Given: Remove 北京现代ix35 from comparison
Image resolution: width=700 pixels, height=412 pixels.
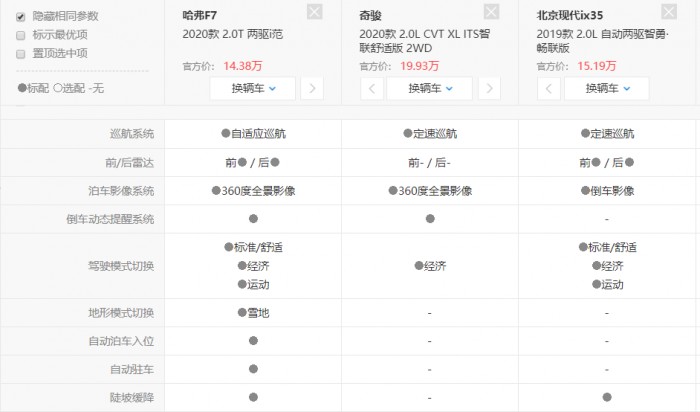Looking at the screenshot, I should pos(669,12).
